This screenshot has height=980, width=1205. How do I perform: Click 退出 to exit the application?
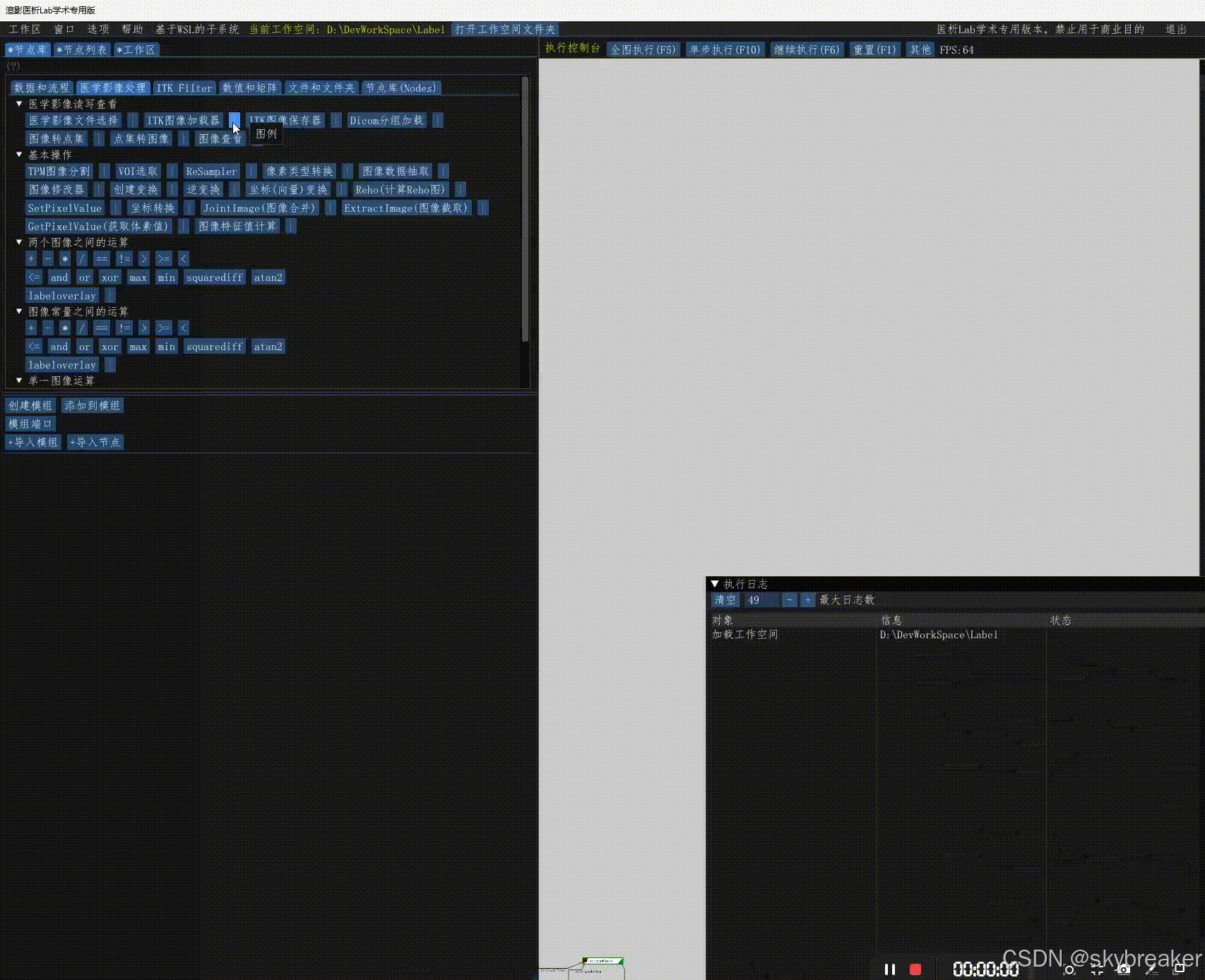click(x=1176, y=30)
